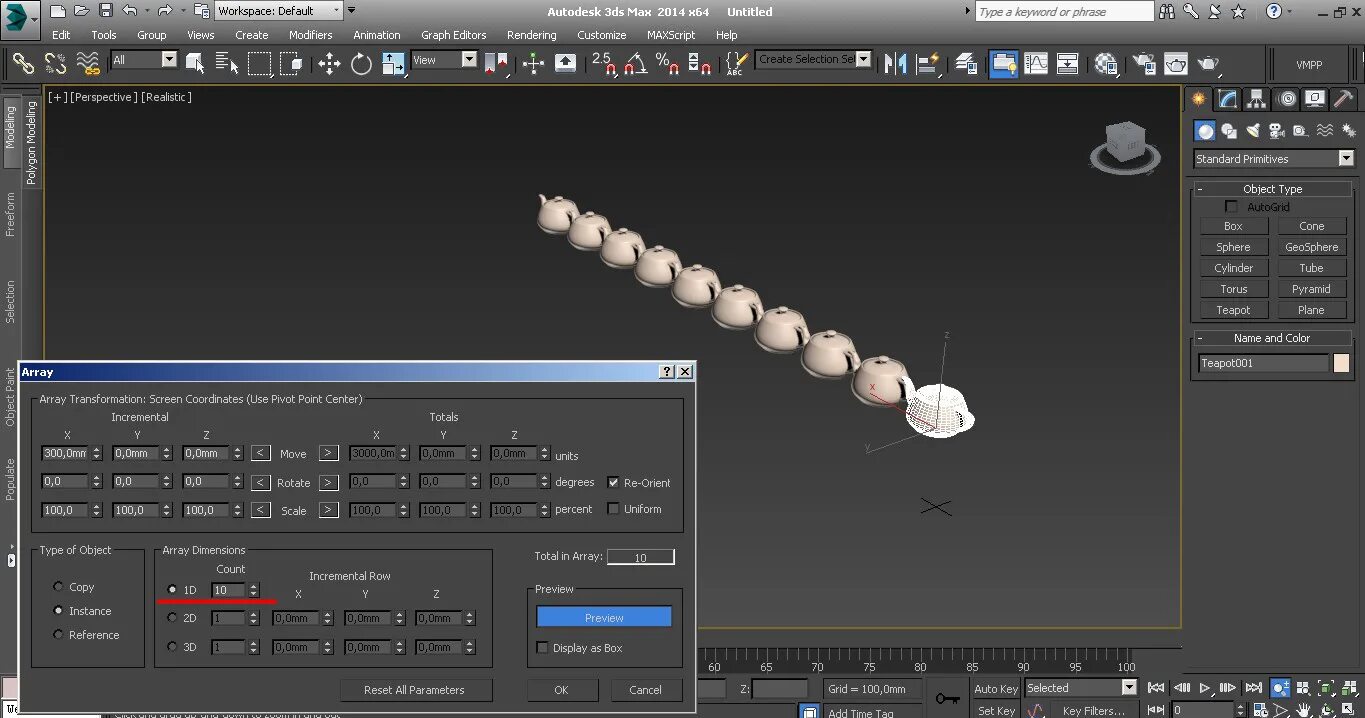Image resolution: width=1365 pixels, height=718 pixels.
Task: Click the Teapot primitive button
Action: pyautogui.click(x=1233, y=310)
